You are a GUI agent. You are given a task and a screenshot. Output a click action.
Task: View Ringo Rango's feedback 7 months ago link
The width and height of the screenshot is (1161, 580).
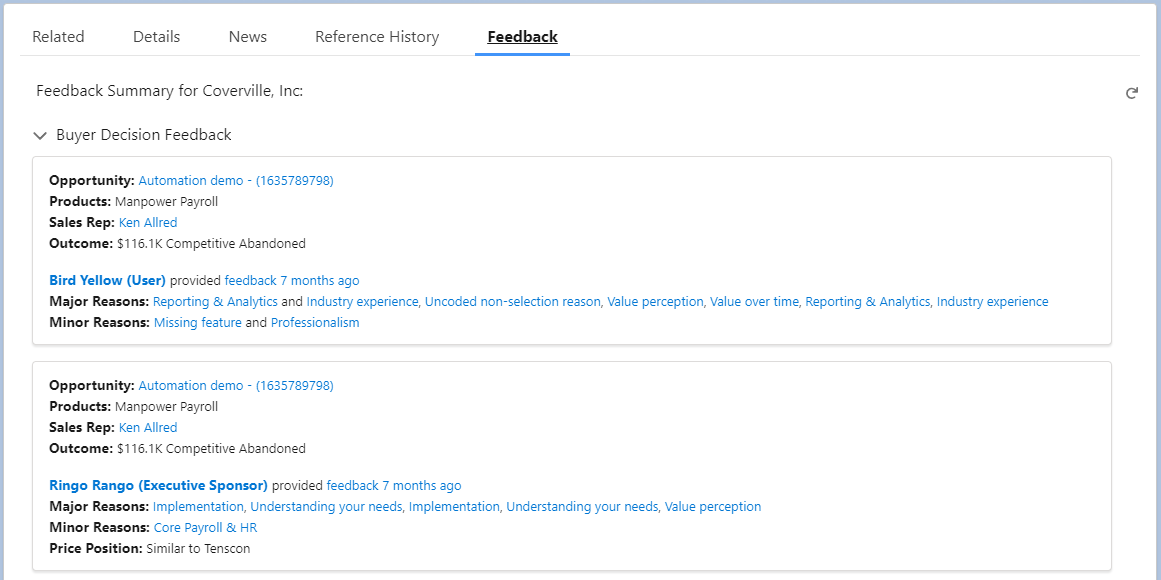[394, 486]
